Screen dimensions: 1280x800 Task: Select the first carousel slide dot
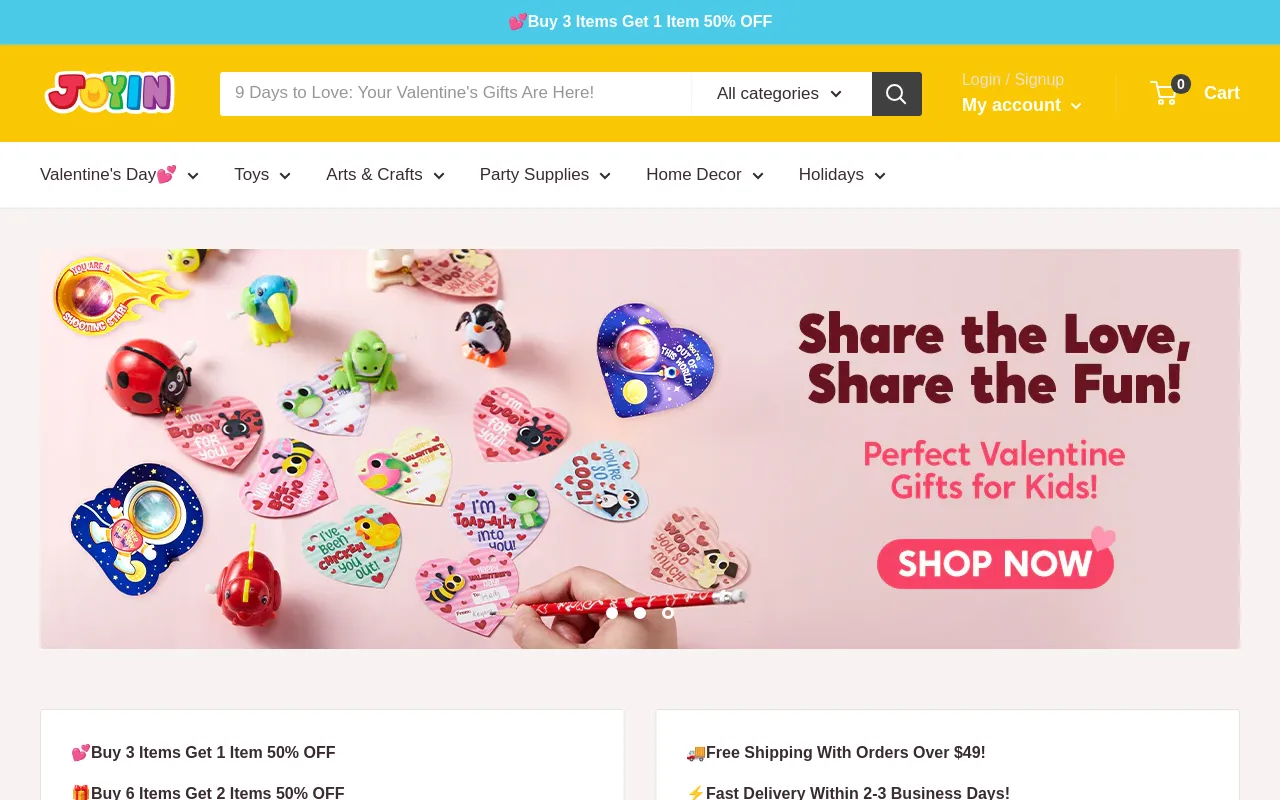[612, 613]
